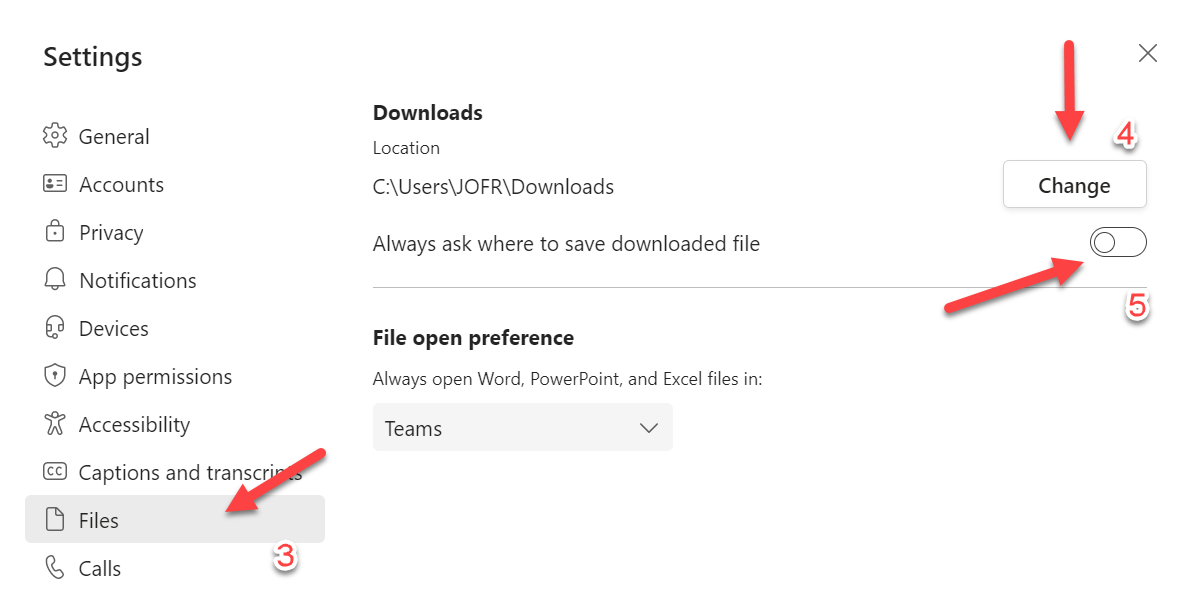The height and width of the screenshot is (598, 1191).
Task: Select the Captions and transcripts CC icon
Action: pyautogui.click(x=56, y=472)
